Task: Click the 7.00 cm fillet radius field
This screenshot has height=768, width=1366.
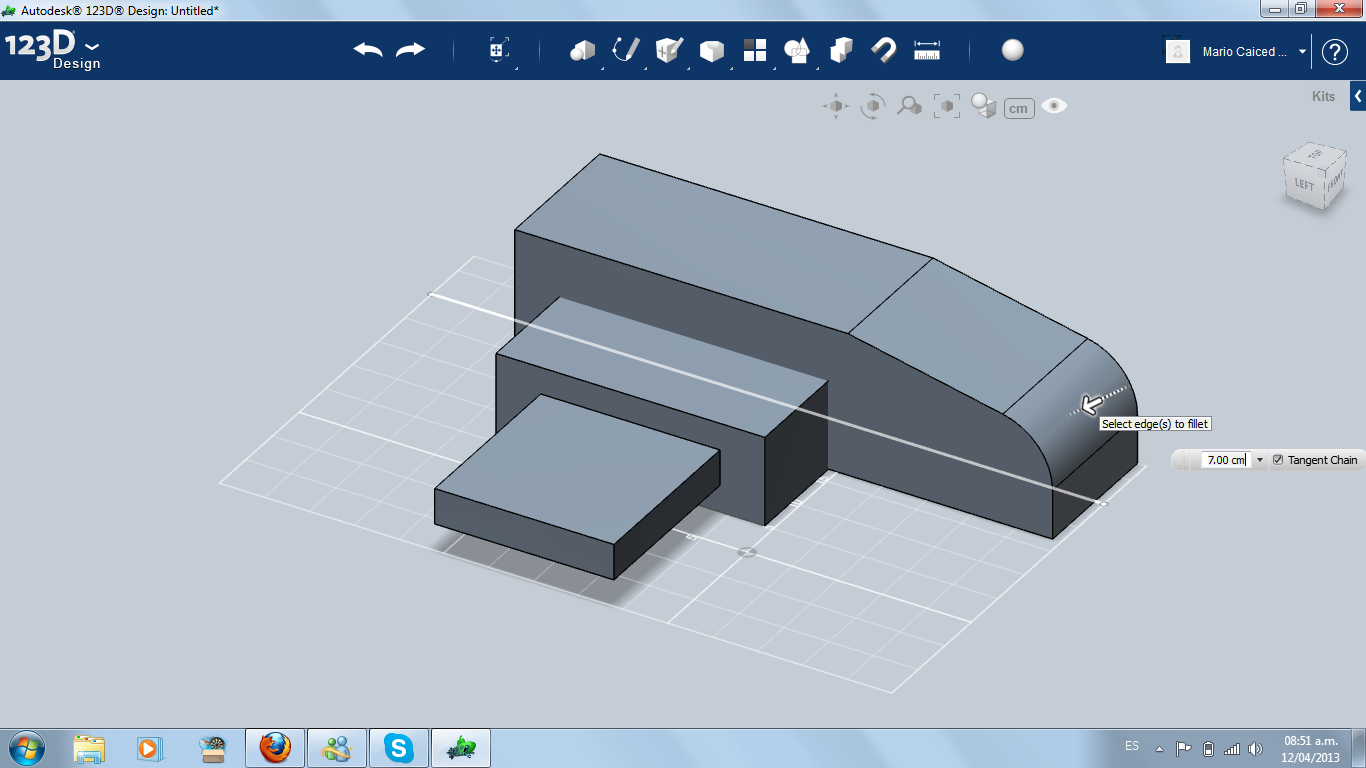Action: 1226,460
